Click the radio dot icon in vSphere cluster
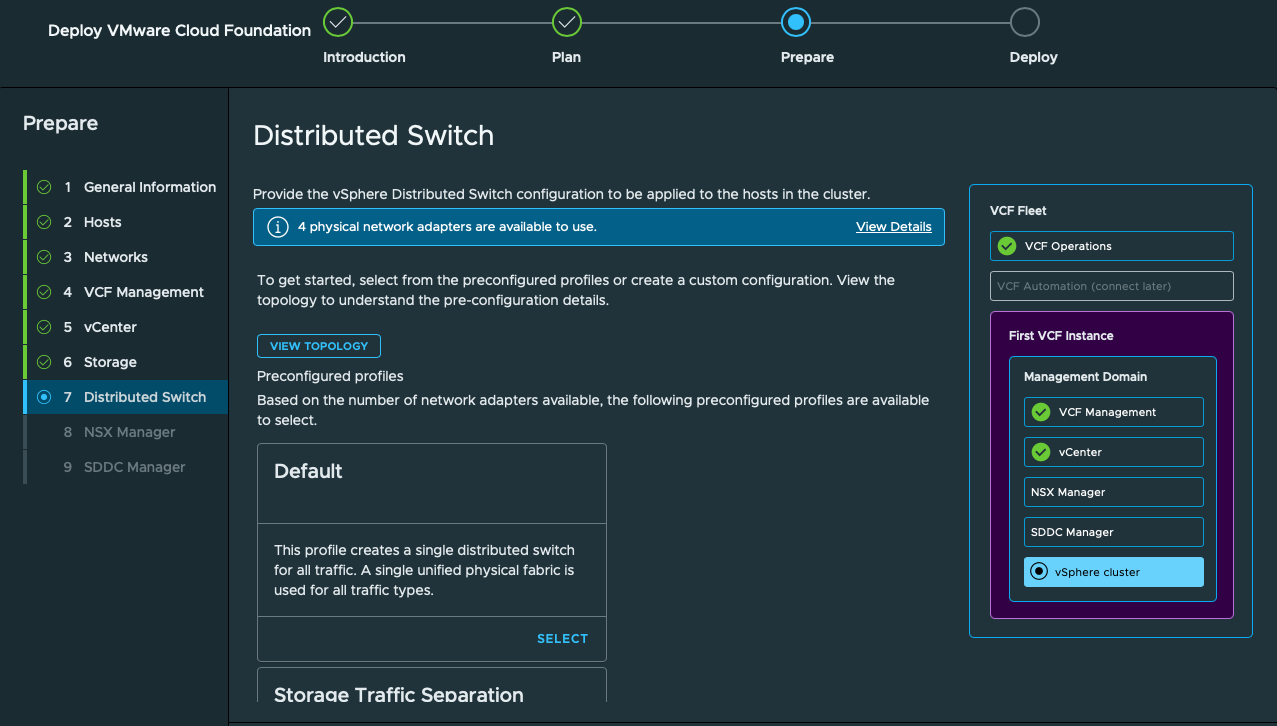Viewport: 1277px width, 726px height. tap(1040, 572)
